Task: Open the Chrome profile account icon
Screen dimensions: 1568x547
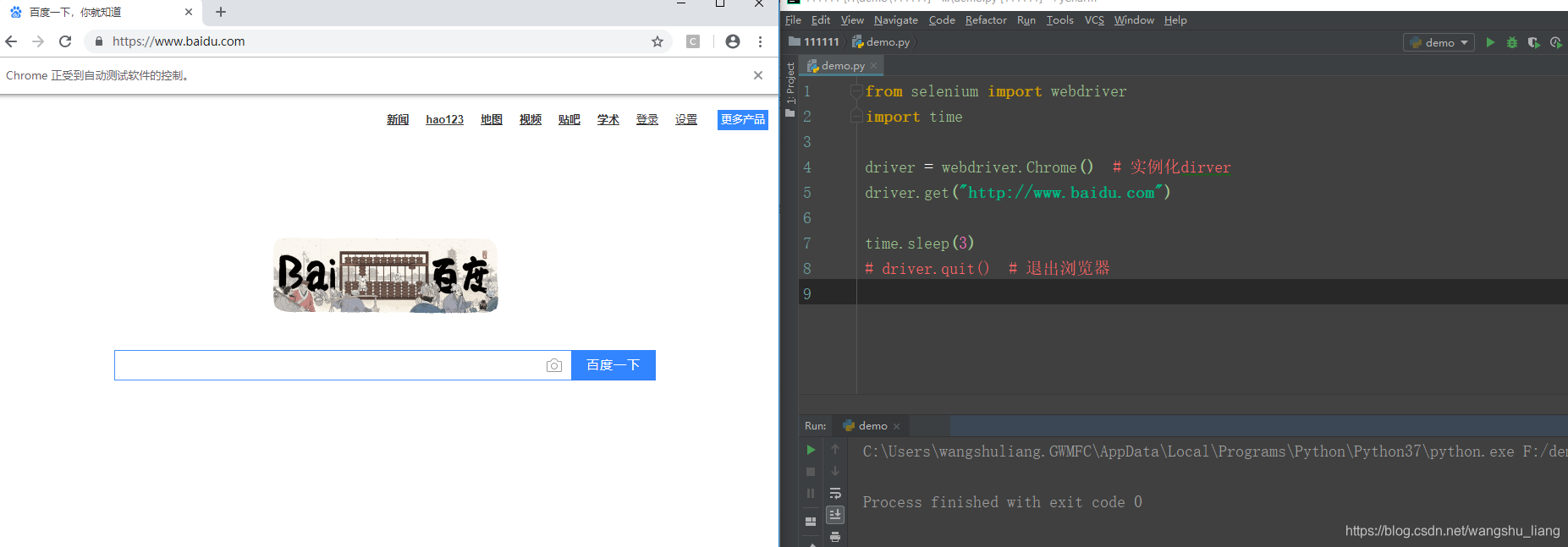Action: point(733,41)
